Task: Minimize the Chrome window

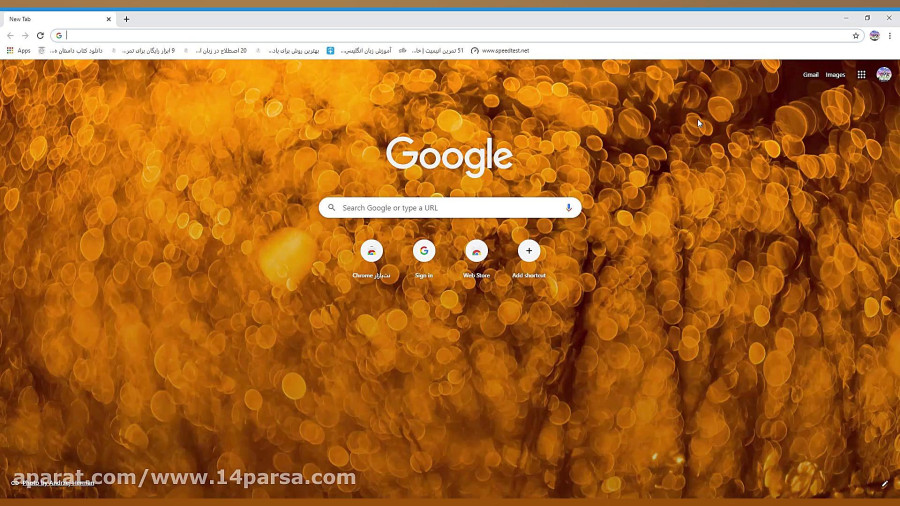Action: coord(846,18)
